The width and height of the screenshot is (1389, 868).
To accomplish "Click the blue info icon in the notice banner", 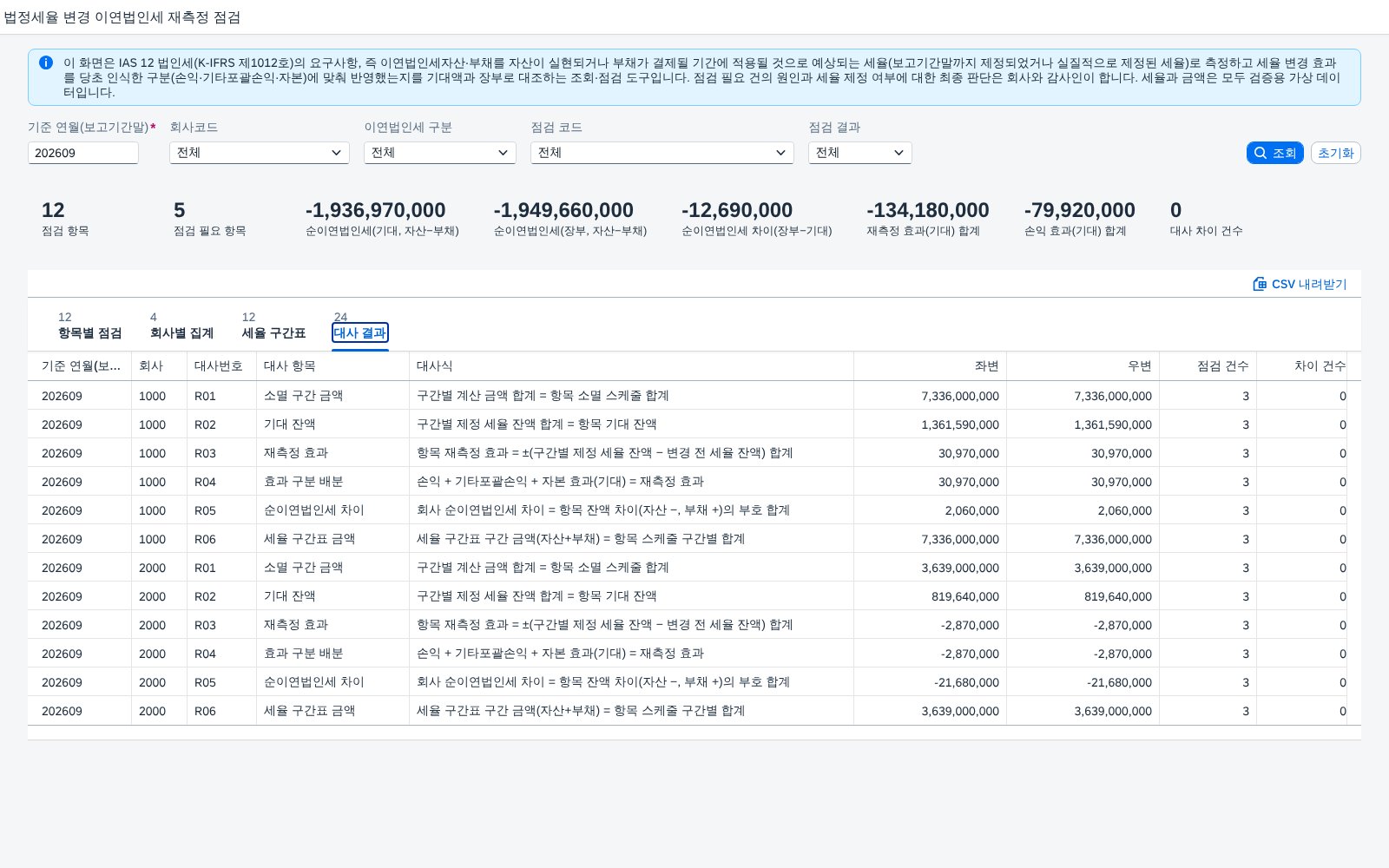I will pyautogui.click(x=46, y=62).
